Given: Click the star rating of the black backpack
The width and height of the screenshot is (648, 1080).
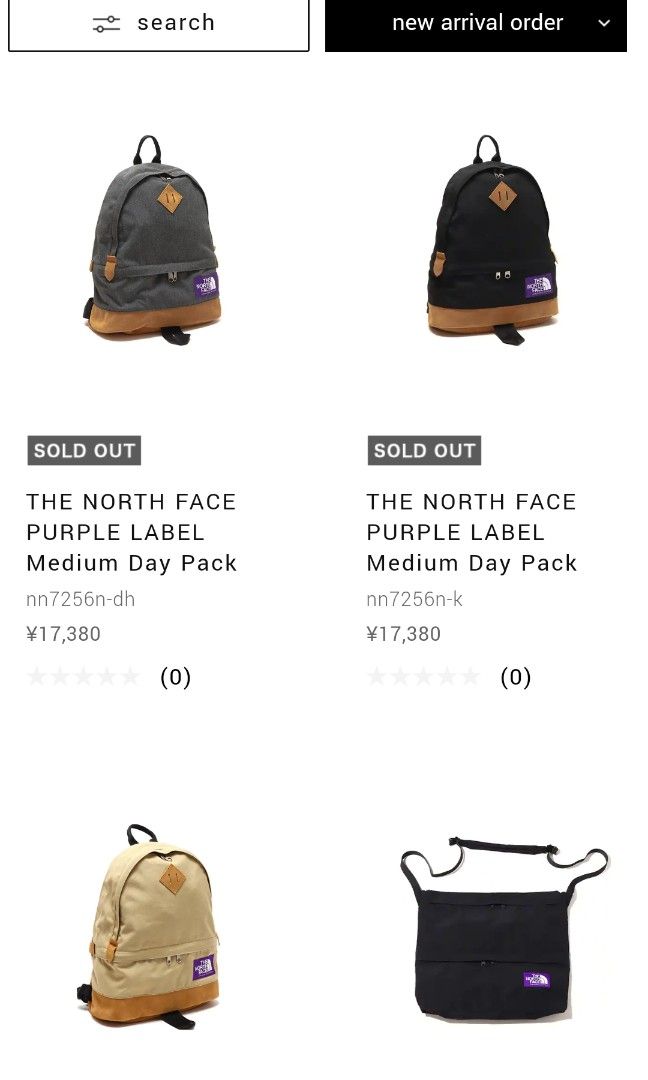Looking at the screenshot, I should point(423,677).
